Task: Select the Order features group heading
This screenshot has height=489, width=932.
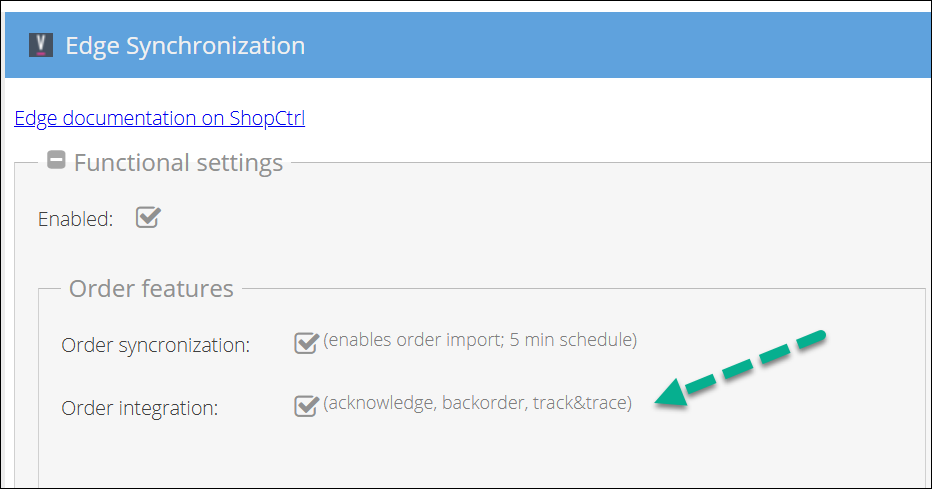Action: [151, 289]
